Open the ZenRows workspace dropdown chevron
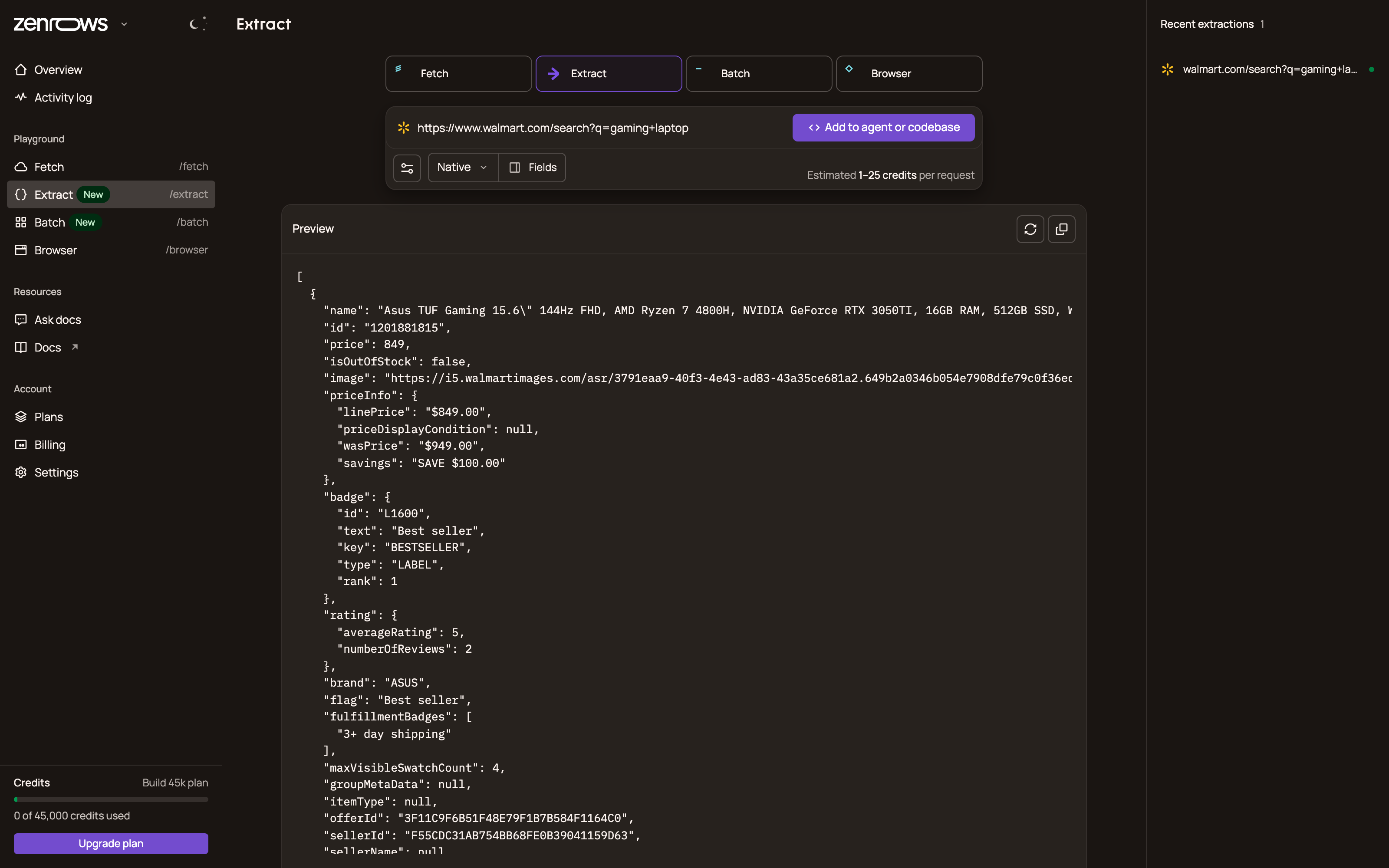Screen dimensions: 1389x868 tap(124, 24)
